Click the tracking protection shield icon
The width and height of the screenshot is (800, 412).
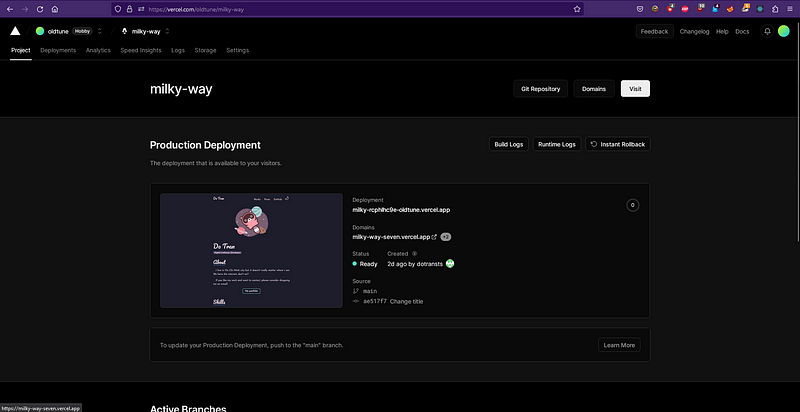(118, 9)
